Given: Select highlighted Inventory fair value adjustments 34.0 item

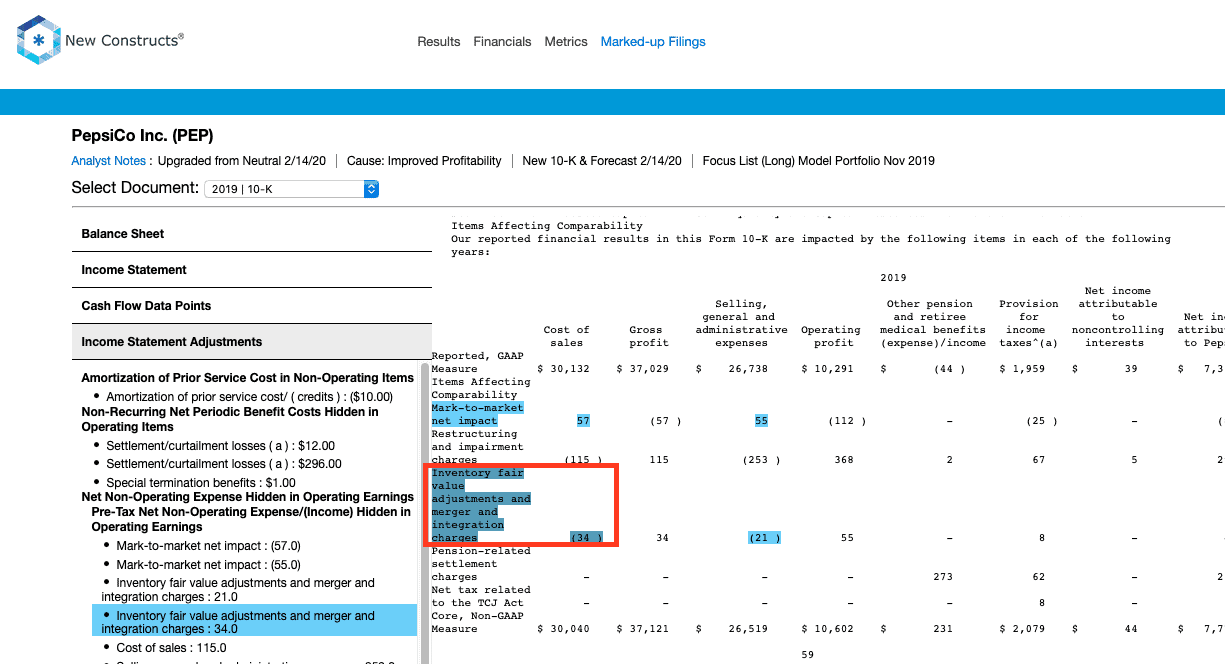Looking at the screenshot, I should tap(254, 620).
